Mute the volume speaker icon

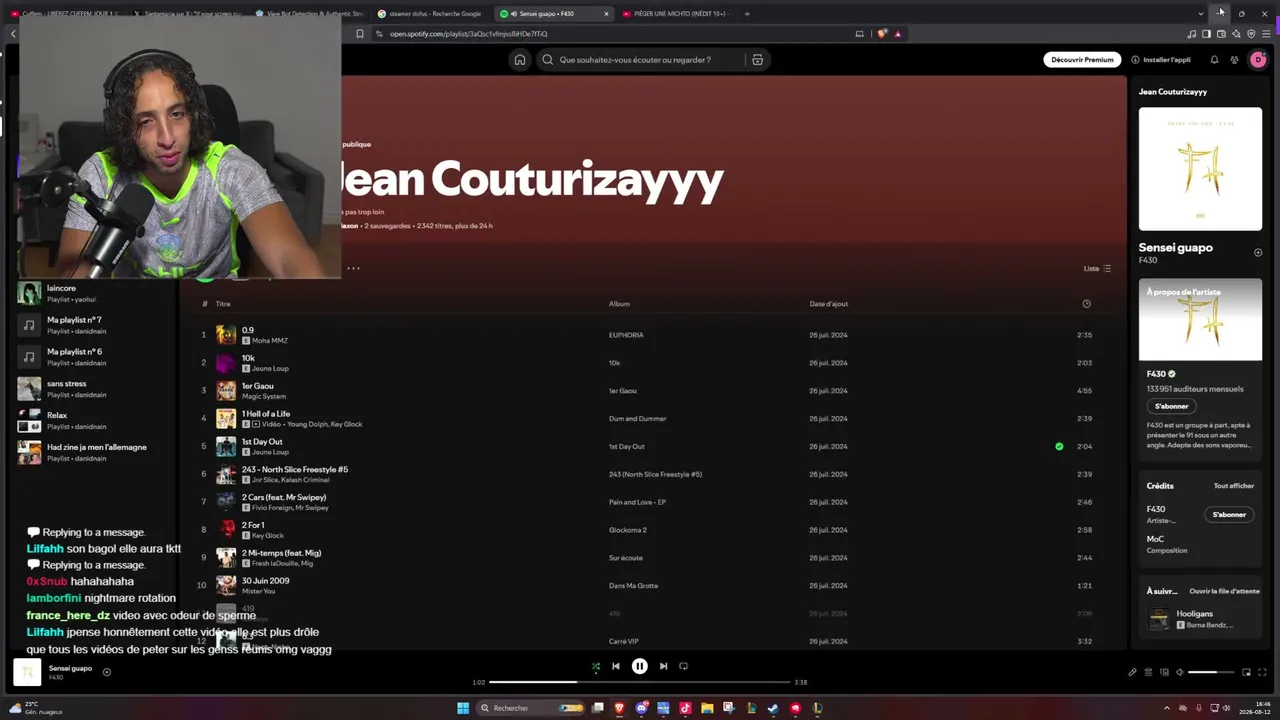point(1180,672)
